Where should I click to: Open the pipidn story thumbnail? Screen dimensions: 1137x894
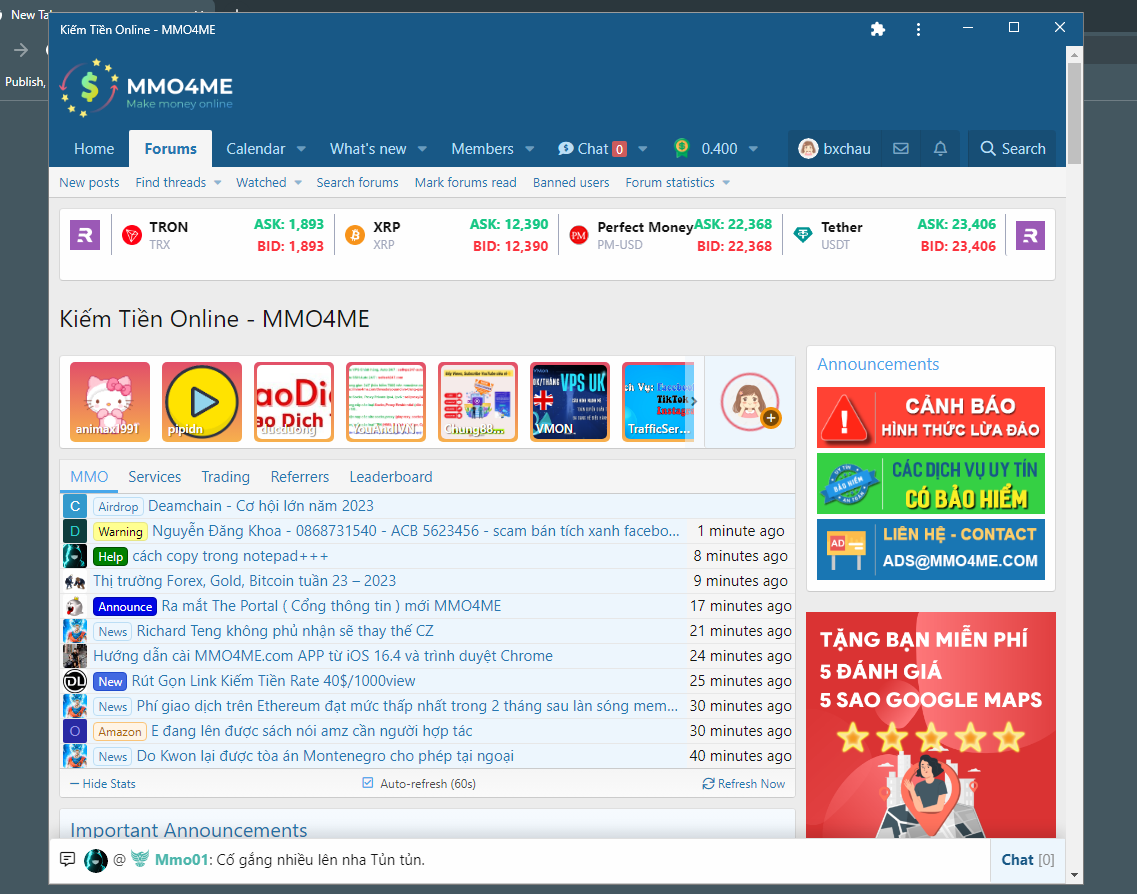[202, 402]
